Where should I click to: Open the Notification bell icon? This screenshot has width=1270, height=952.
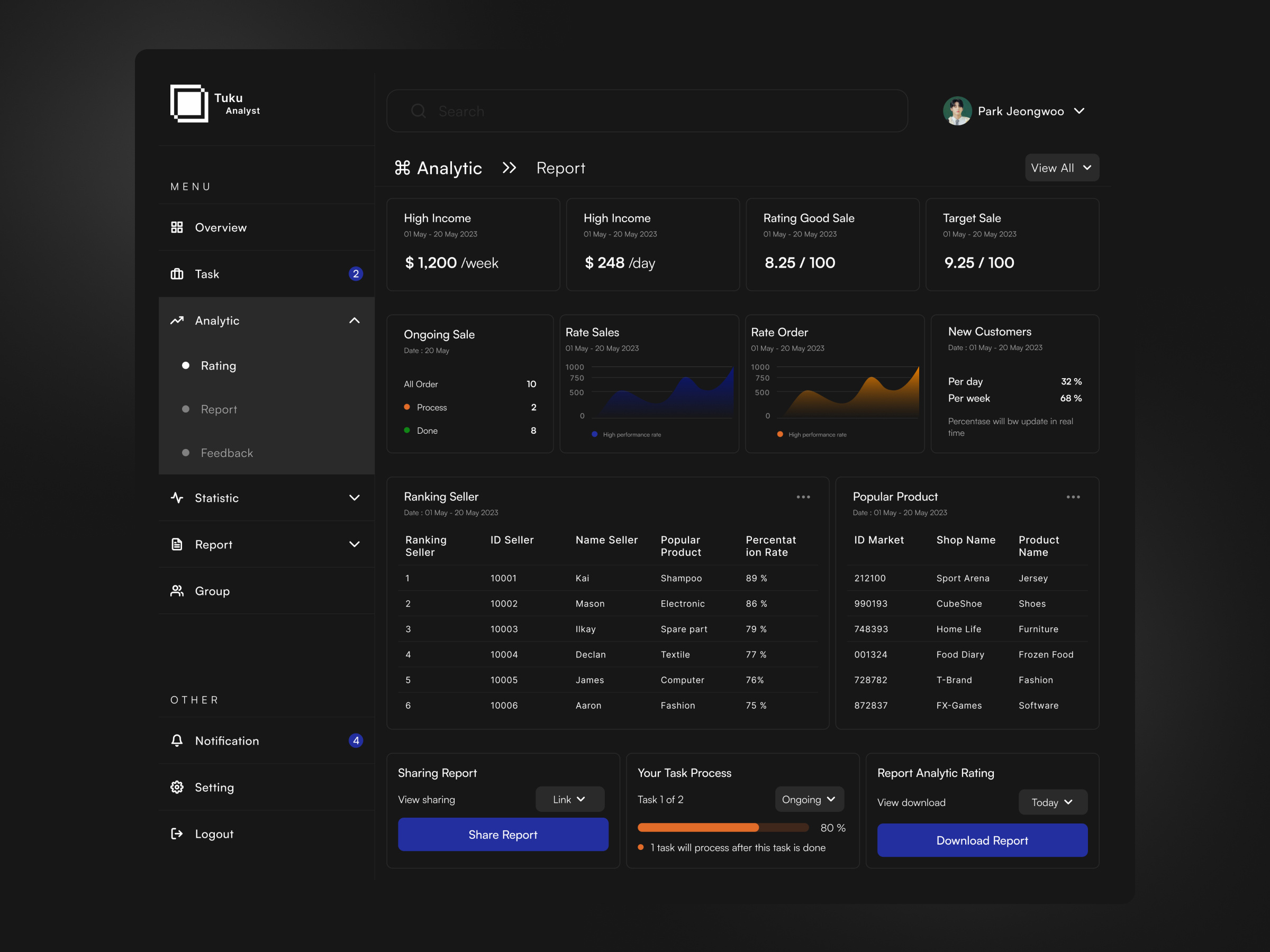[x=177, y=740]
